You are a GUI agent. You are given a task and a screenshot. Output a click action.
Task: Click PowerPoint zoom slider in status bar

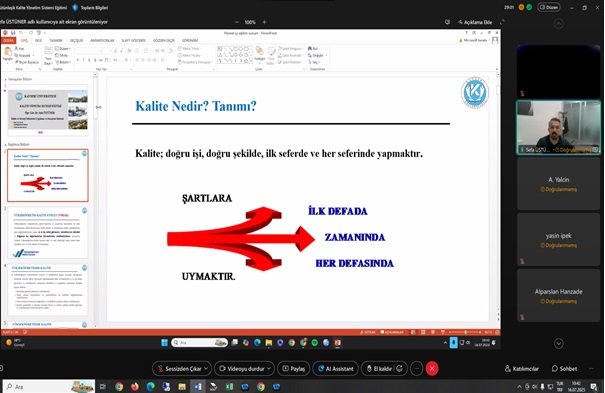465,332
